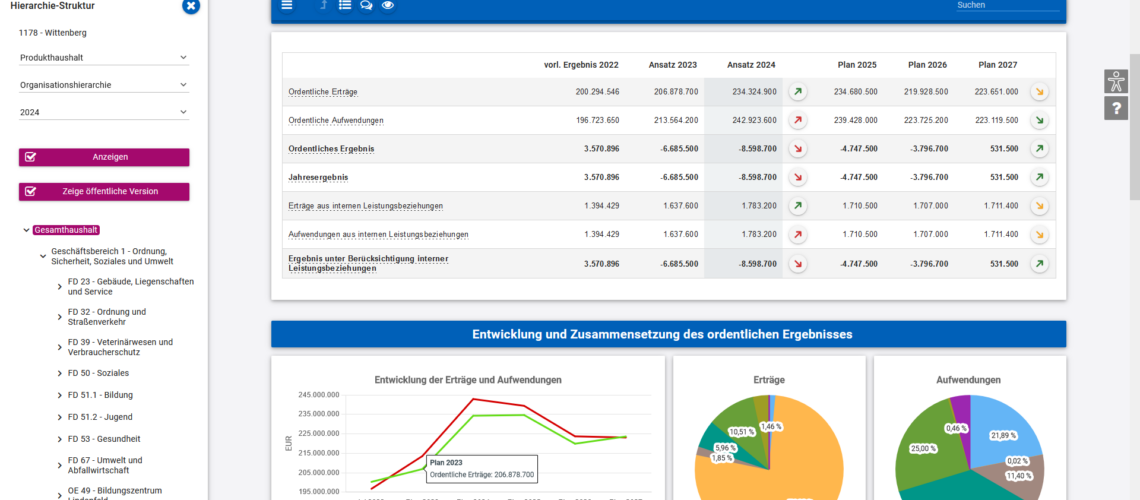
Task: Click red down arrow in Jahresergebnis row
Action: click(798, 177)
